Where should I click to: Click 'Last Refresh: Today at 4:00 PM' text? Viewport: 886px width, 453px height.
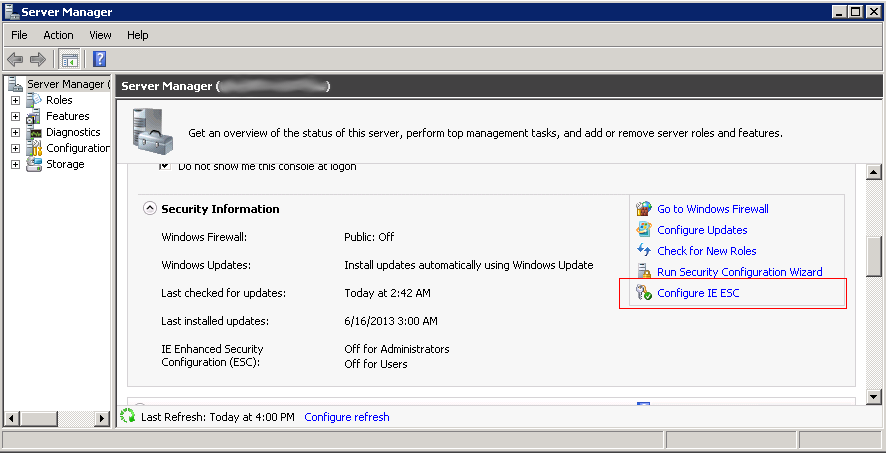click(x=218, y=417)
